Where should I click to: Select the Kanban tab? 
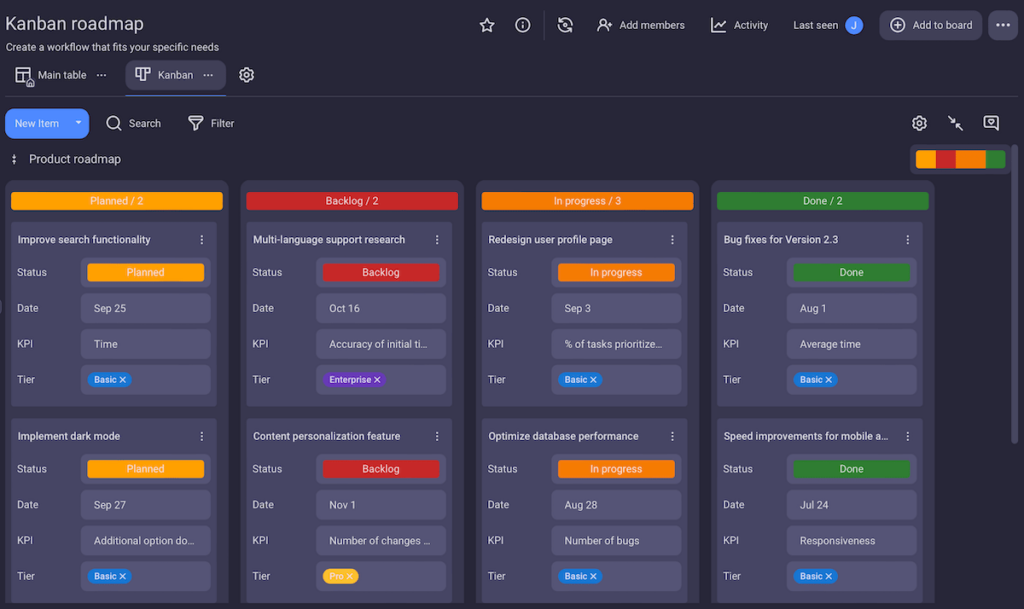(x=174, y=74)
